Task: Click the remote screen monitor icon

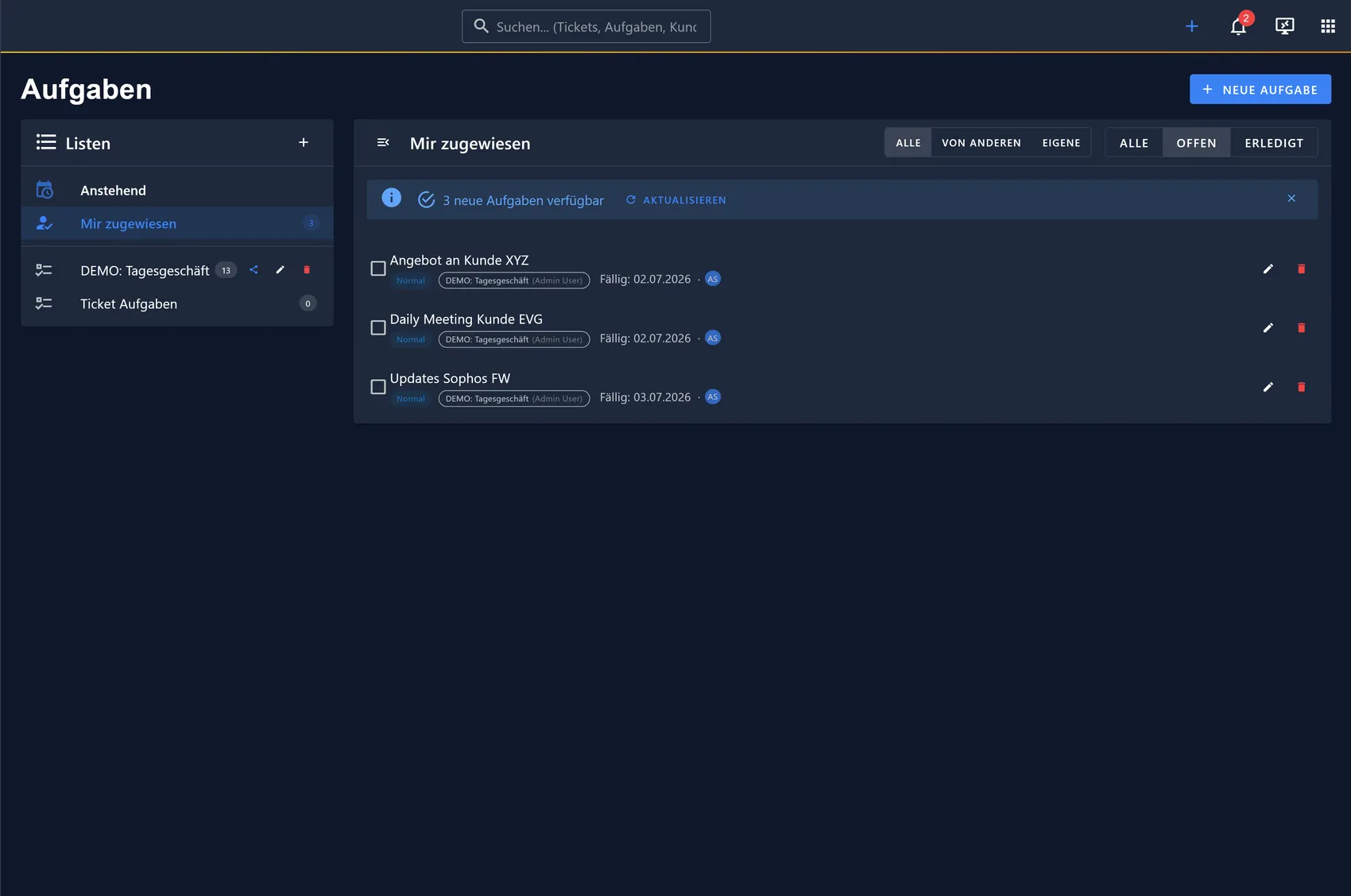Action: [1284, 26]
